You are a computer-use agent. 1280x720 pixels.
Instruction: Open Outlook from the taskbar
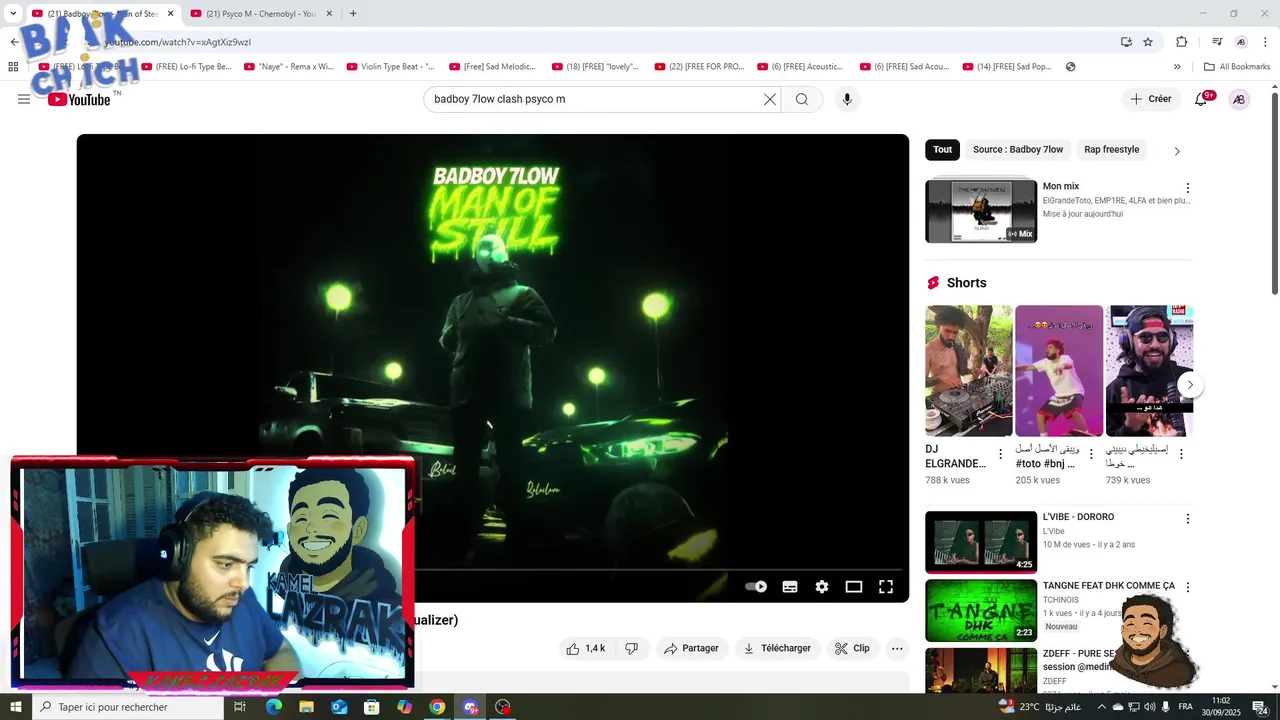click(x=339, y=707)
